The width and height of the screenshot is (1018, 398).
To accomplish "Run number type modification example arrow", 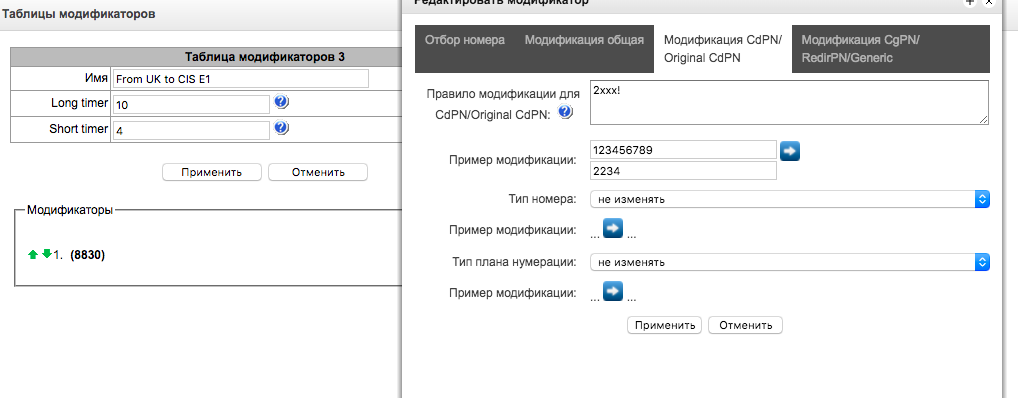I will pos(613,229).
